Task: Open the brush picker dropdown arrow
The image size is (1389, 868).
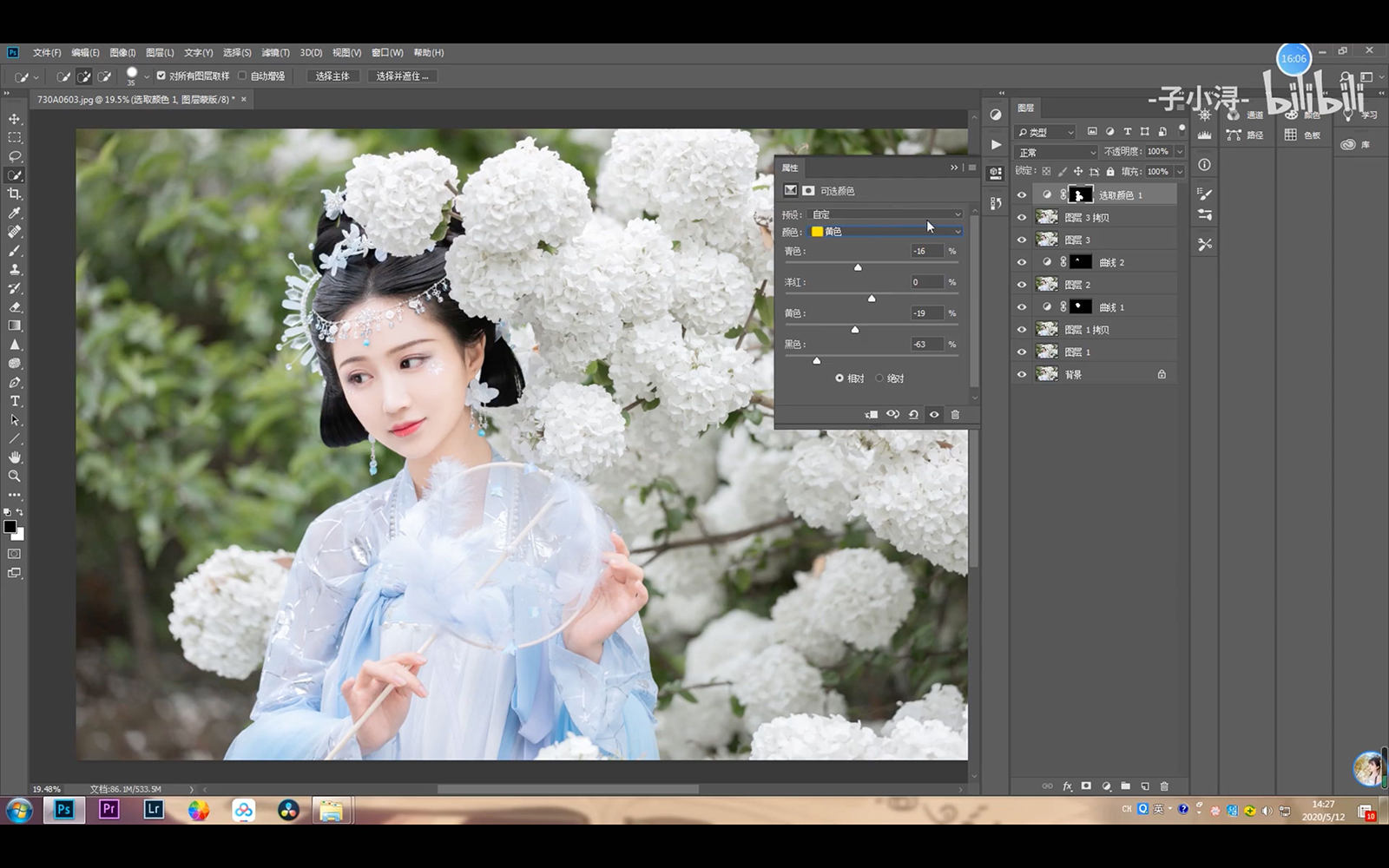Action: click(x=146, y=76)
